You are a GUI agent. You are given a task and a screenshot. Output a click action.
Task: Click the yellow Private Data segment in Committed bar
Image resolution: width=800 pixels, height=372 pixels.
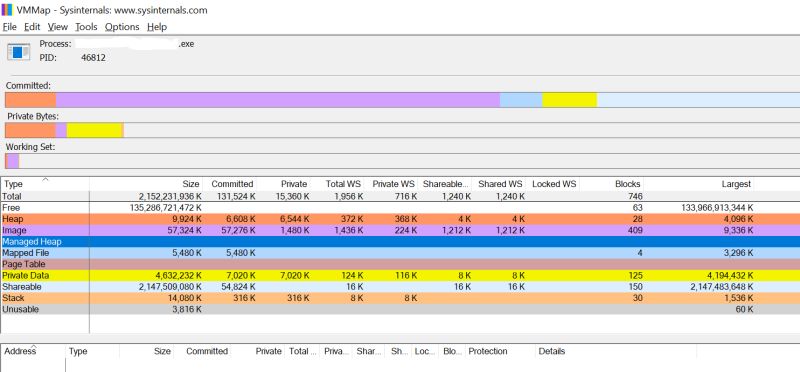(569, 100)
